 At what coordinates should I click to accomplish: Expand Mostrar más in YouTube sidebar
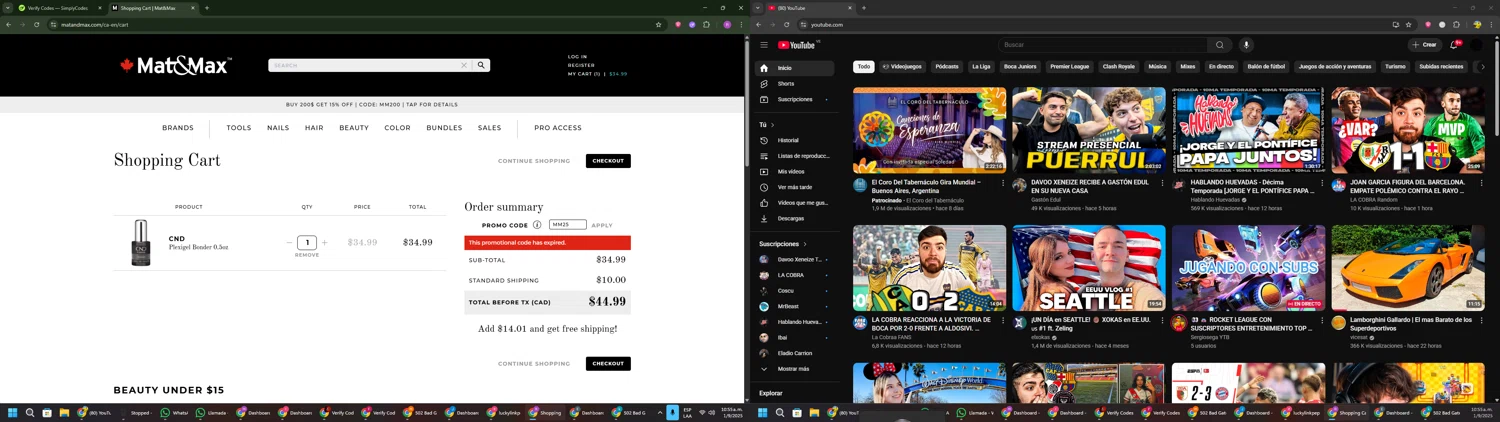point(795,369)
